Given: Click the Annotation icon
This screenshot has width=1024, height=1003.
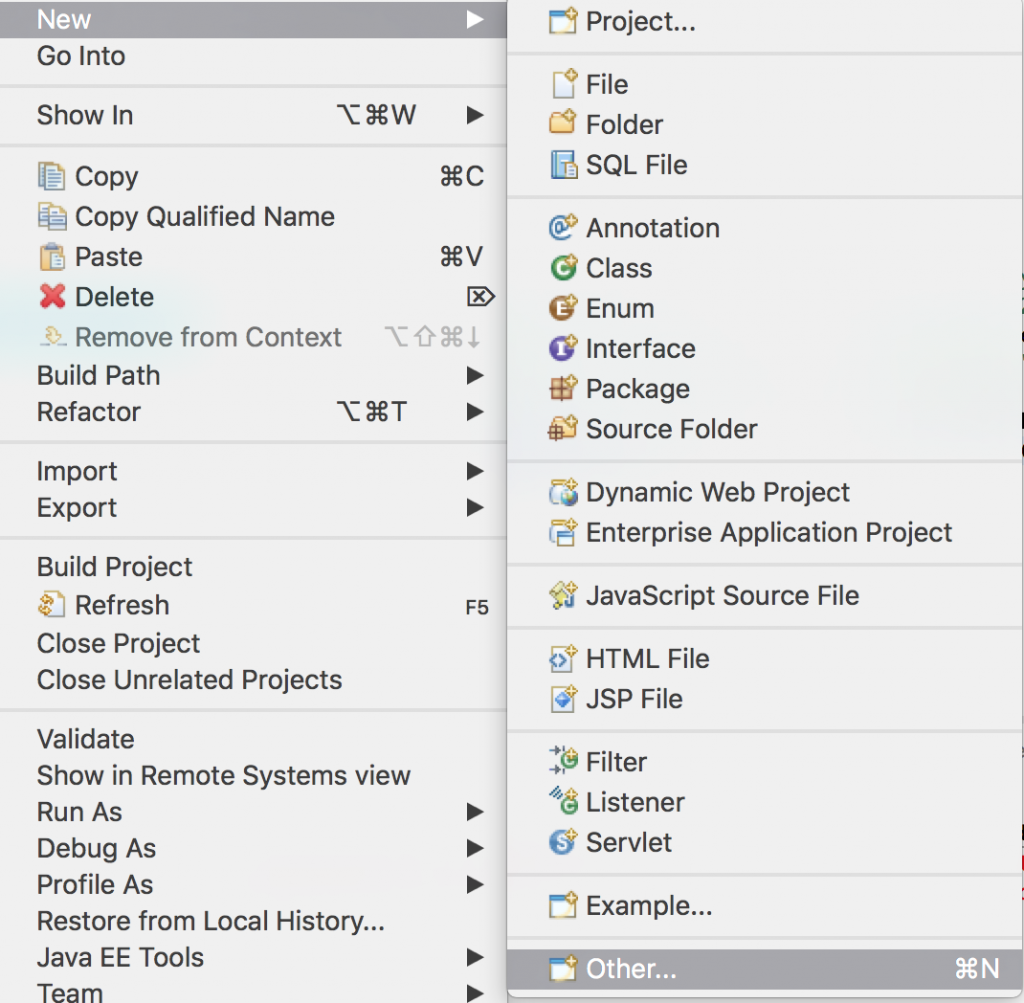Looking at the screenshot, I should pyautogui.click(x=562, y=228).
